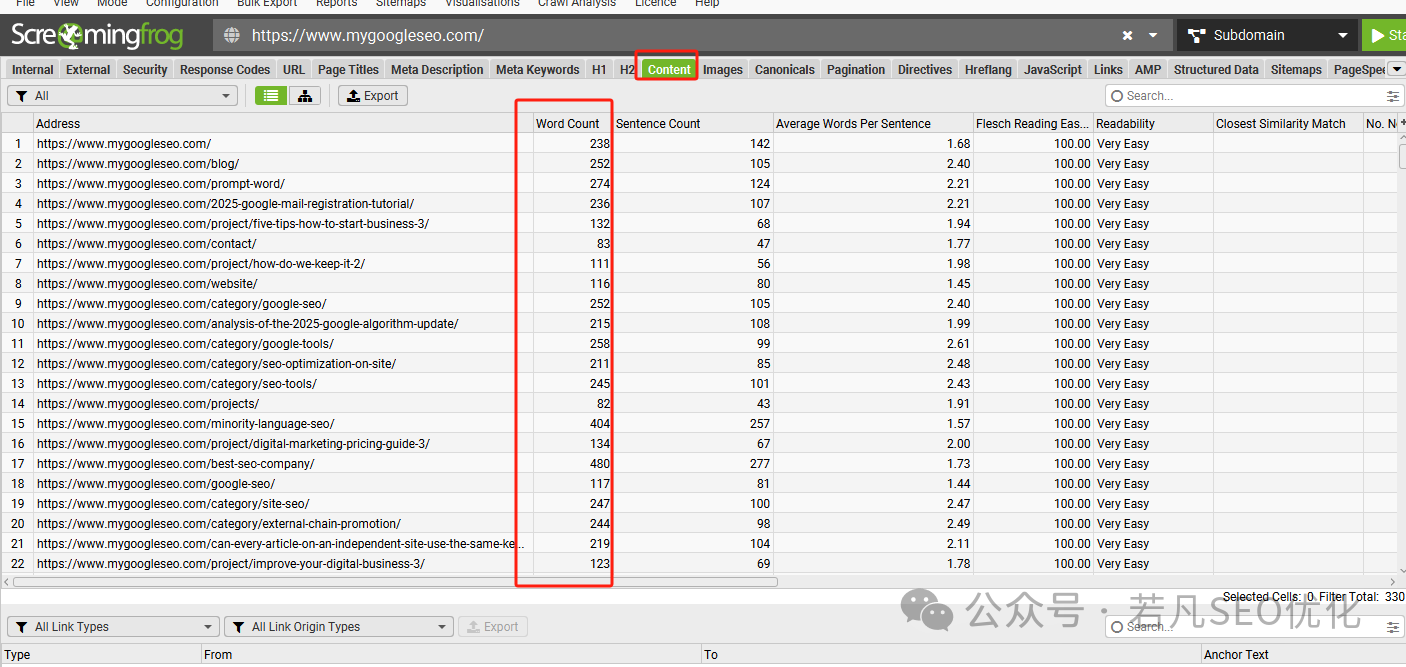The image size is (1406, 667).
Task: Switch to the Hreflang tab
Action: point(988,70)
